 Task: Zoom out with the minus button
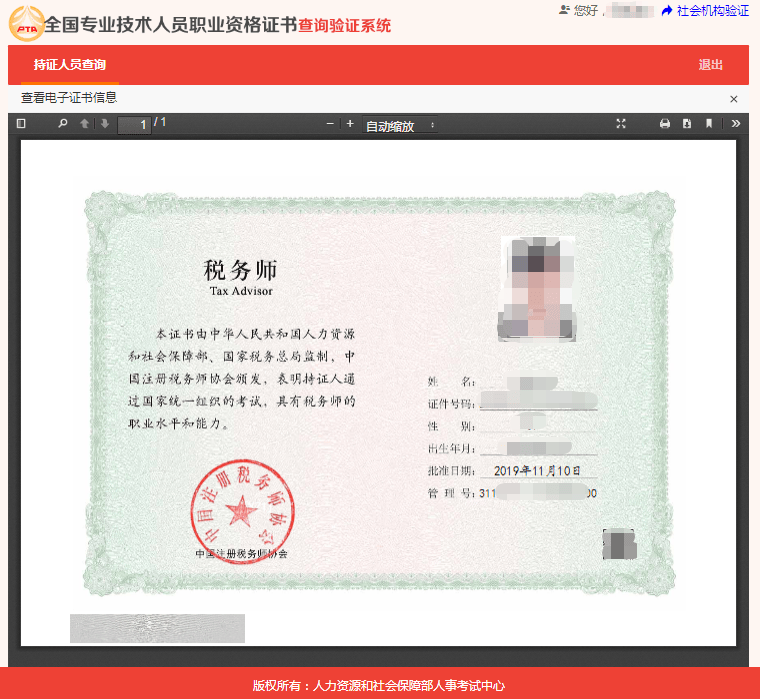pyautogui.click(x=330, y=124)
